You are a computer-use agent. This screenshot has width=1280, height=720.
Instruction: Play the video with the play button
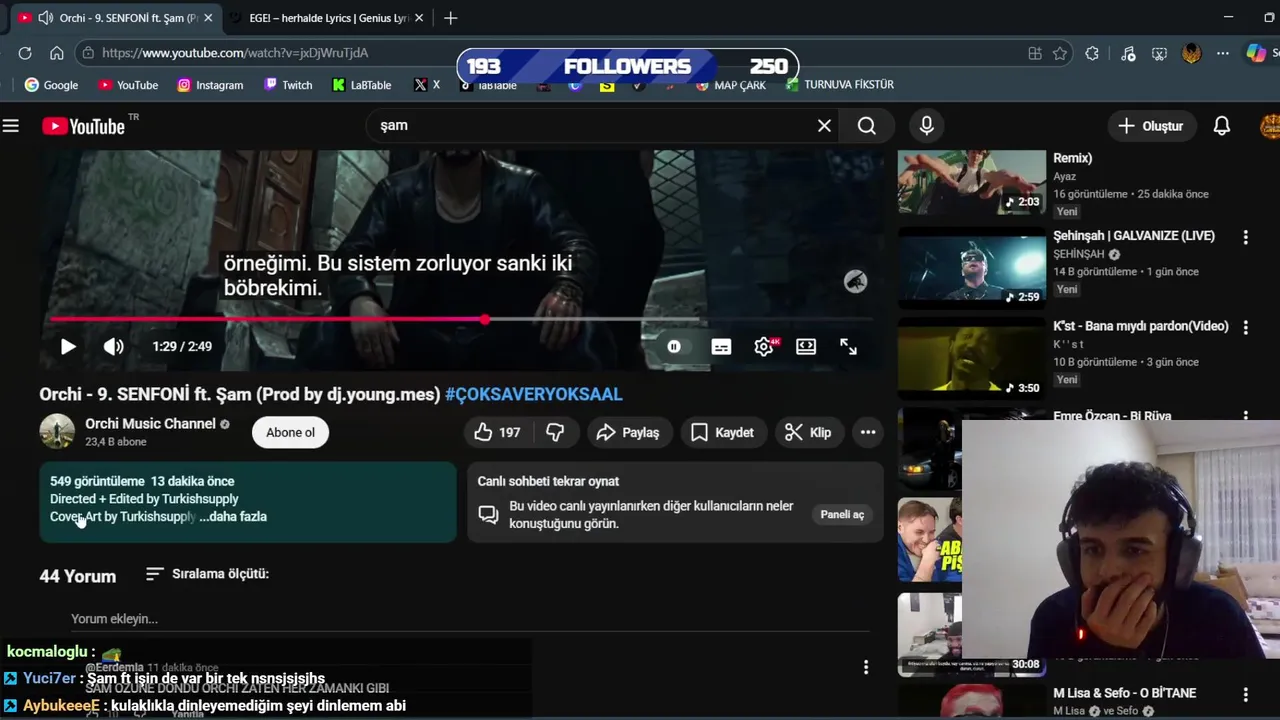tap(67, 347)
